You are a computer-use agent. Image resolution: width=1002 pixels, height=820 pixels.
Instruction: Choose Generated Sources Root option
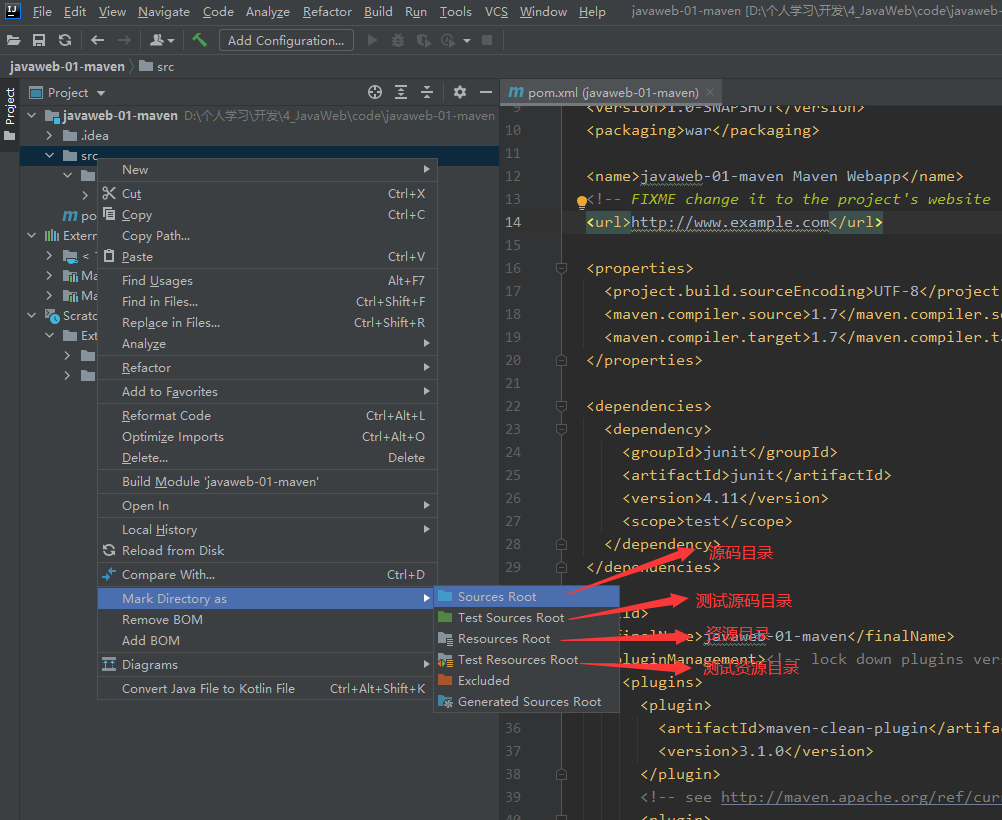pyautogui.click(x=527, y=702)
